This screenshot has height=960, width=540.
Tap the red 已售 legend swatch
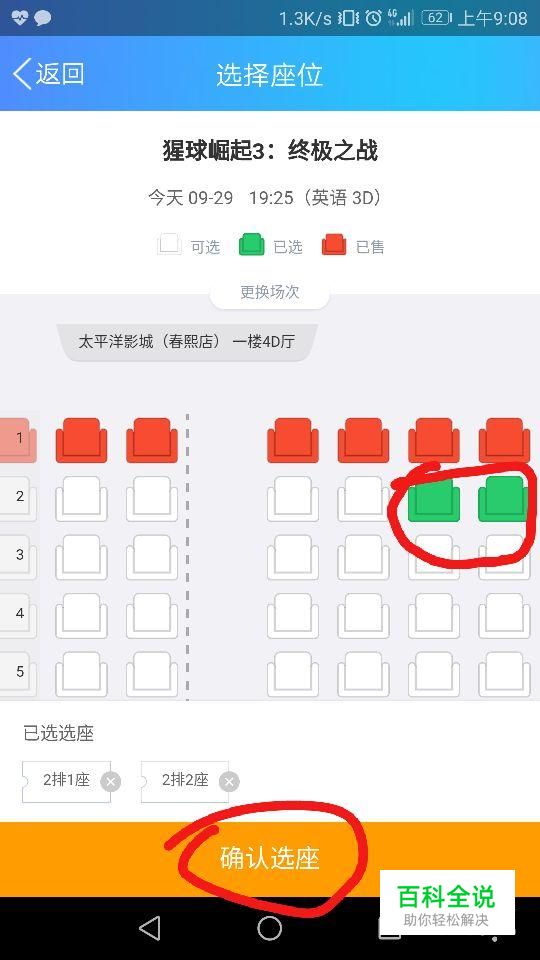tap(334, 245)
